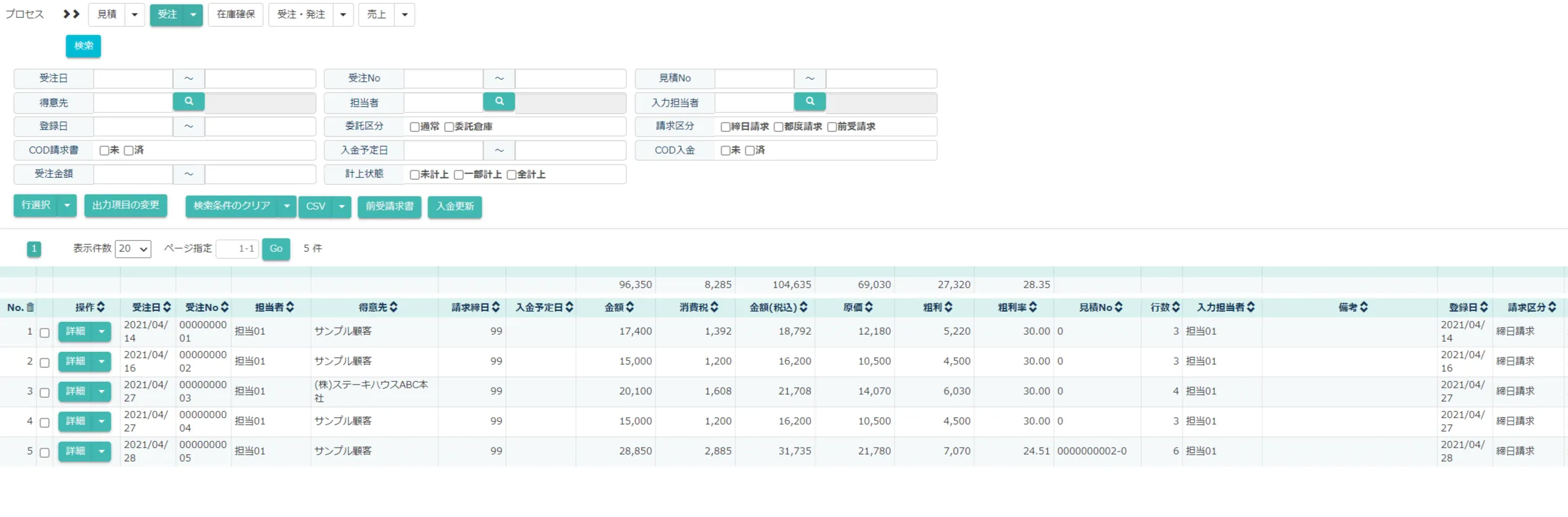Screen dimensions: 1568x517
Task: Click the 担当者 search magnifier icon
Action: click(500, 101)
